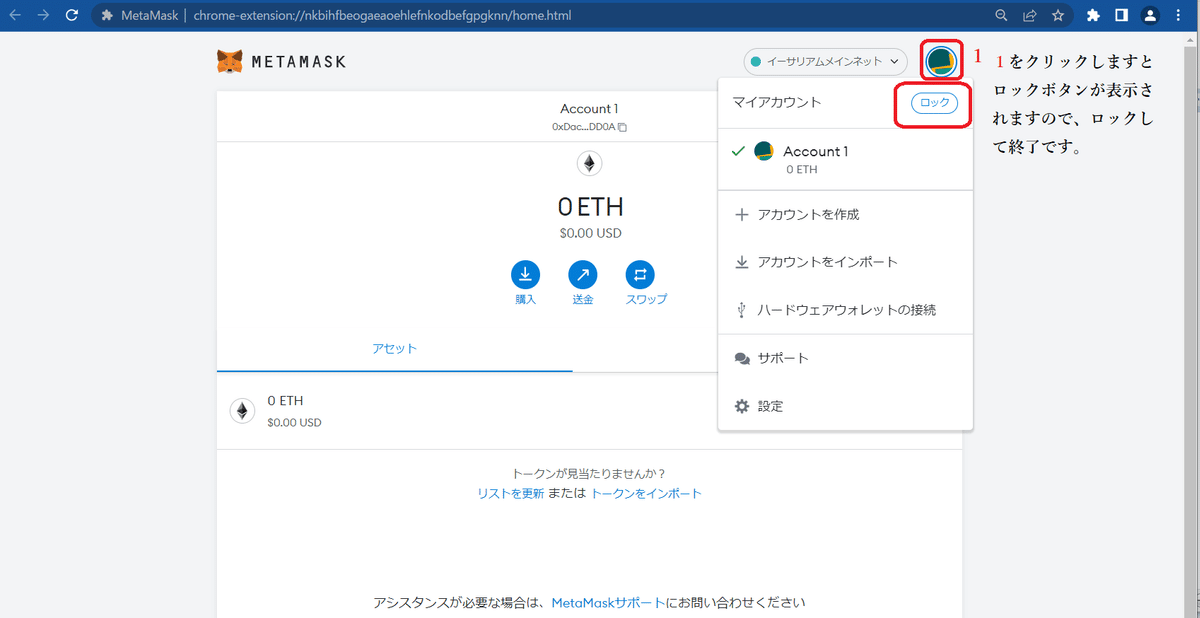Click リストを更新 link
Viewport: 1200px width, 618px height.
[x=511, y=493]
